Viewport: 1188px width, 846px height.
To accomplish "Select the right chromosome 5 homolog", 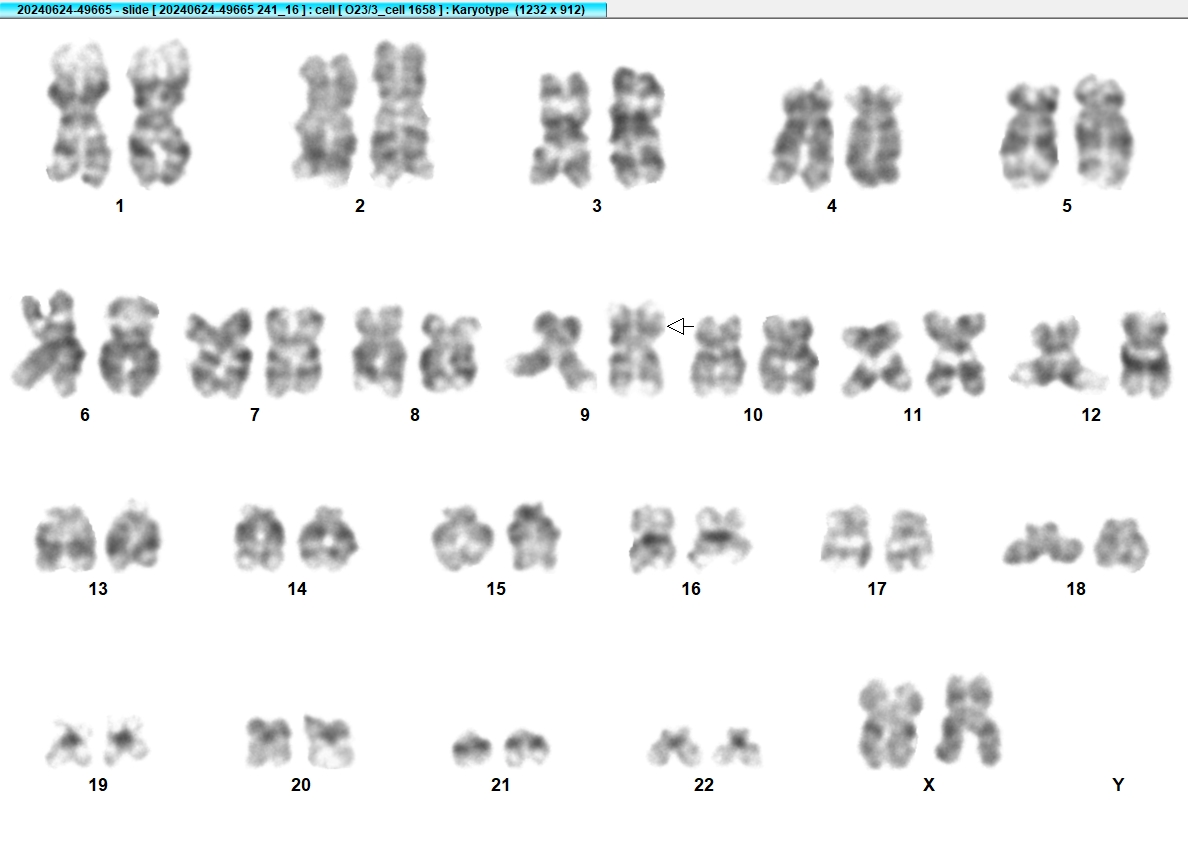I will 1103,131.
